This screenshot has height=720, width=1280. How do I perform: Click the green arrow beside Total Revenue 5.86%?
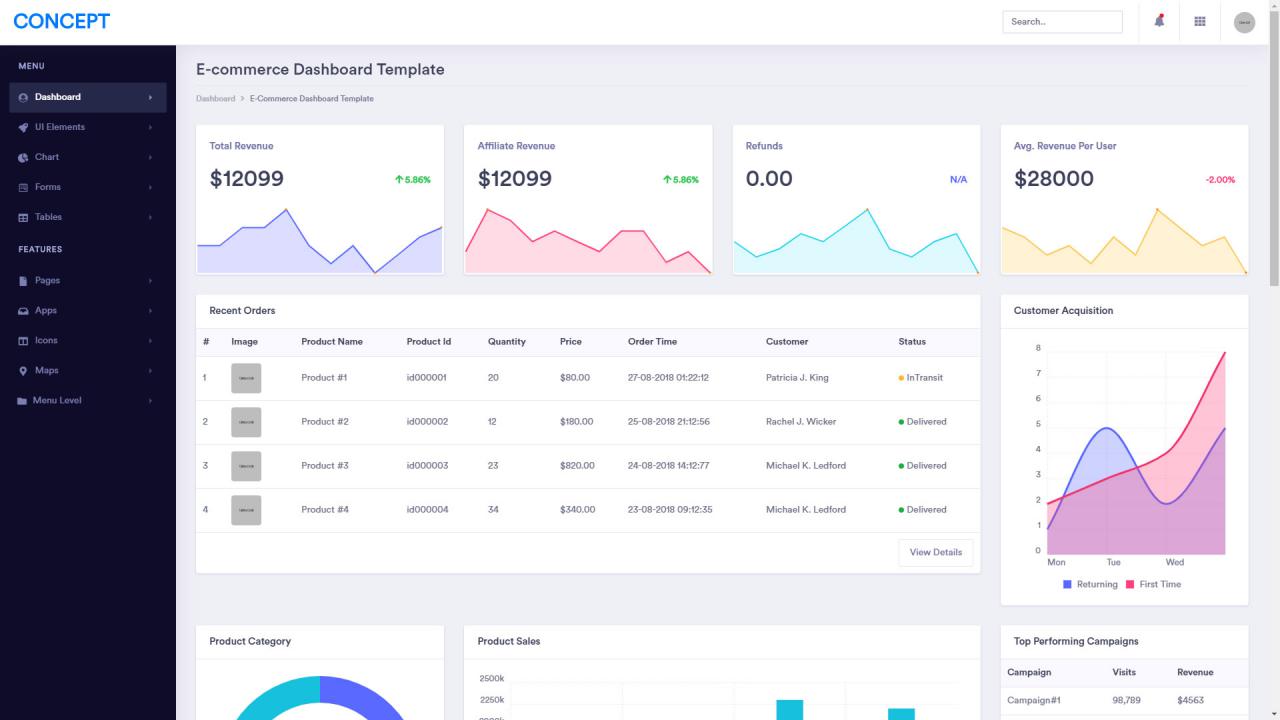pos(398,180)
